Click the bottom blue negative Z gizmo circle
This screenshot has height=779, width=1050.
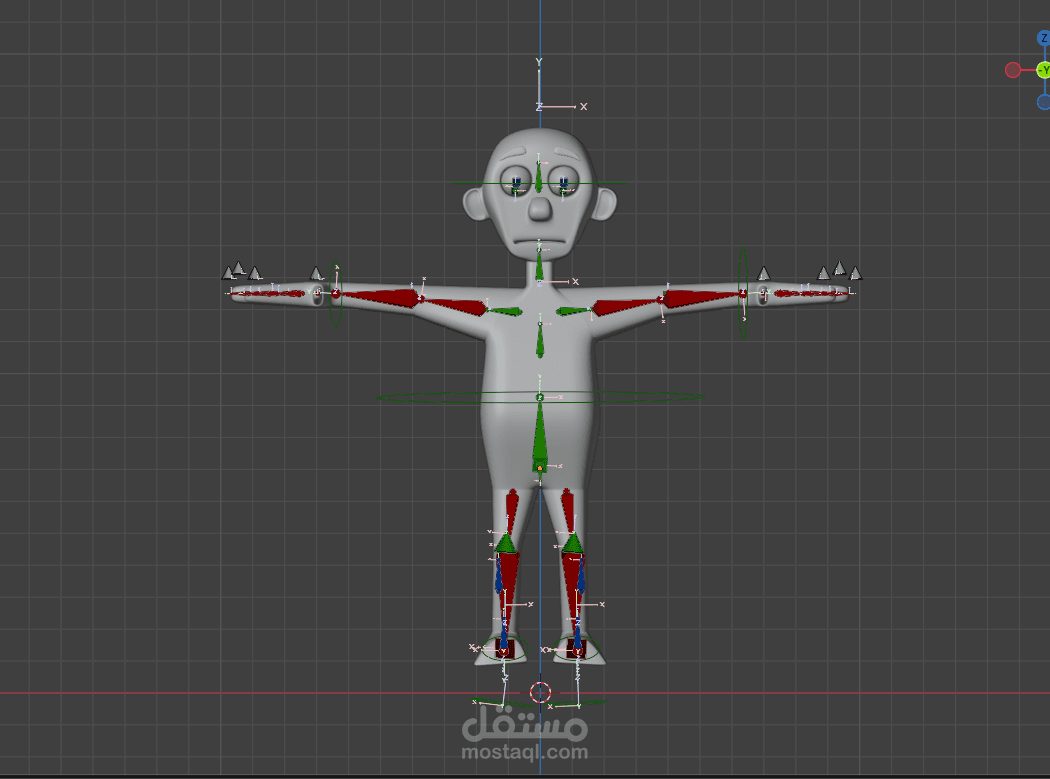(x=1044, y=102)
